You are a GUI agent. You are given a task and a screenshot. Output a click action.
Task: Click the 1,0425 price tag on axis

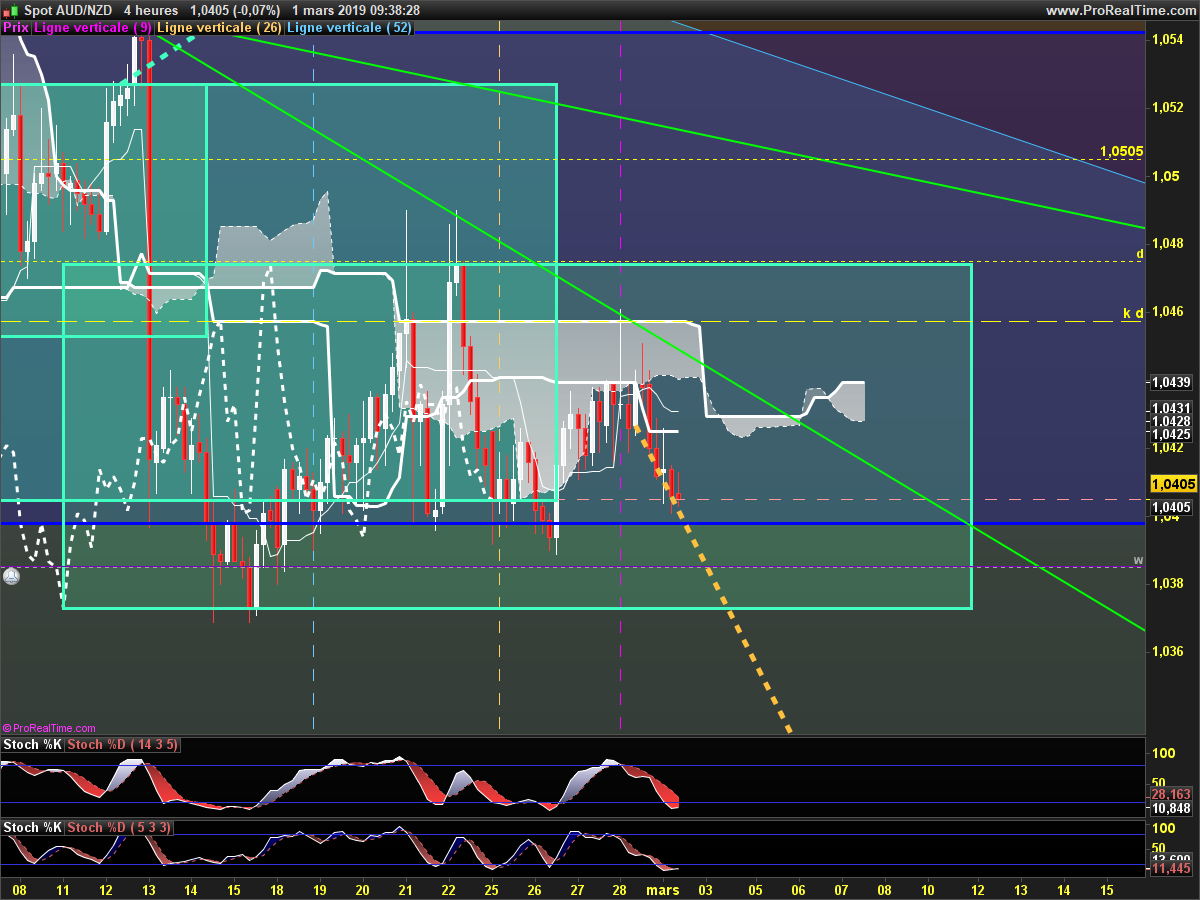click(x=1171, y=434)
